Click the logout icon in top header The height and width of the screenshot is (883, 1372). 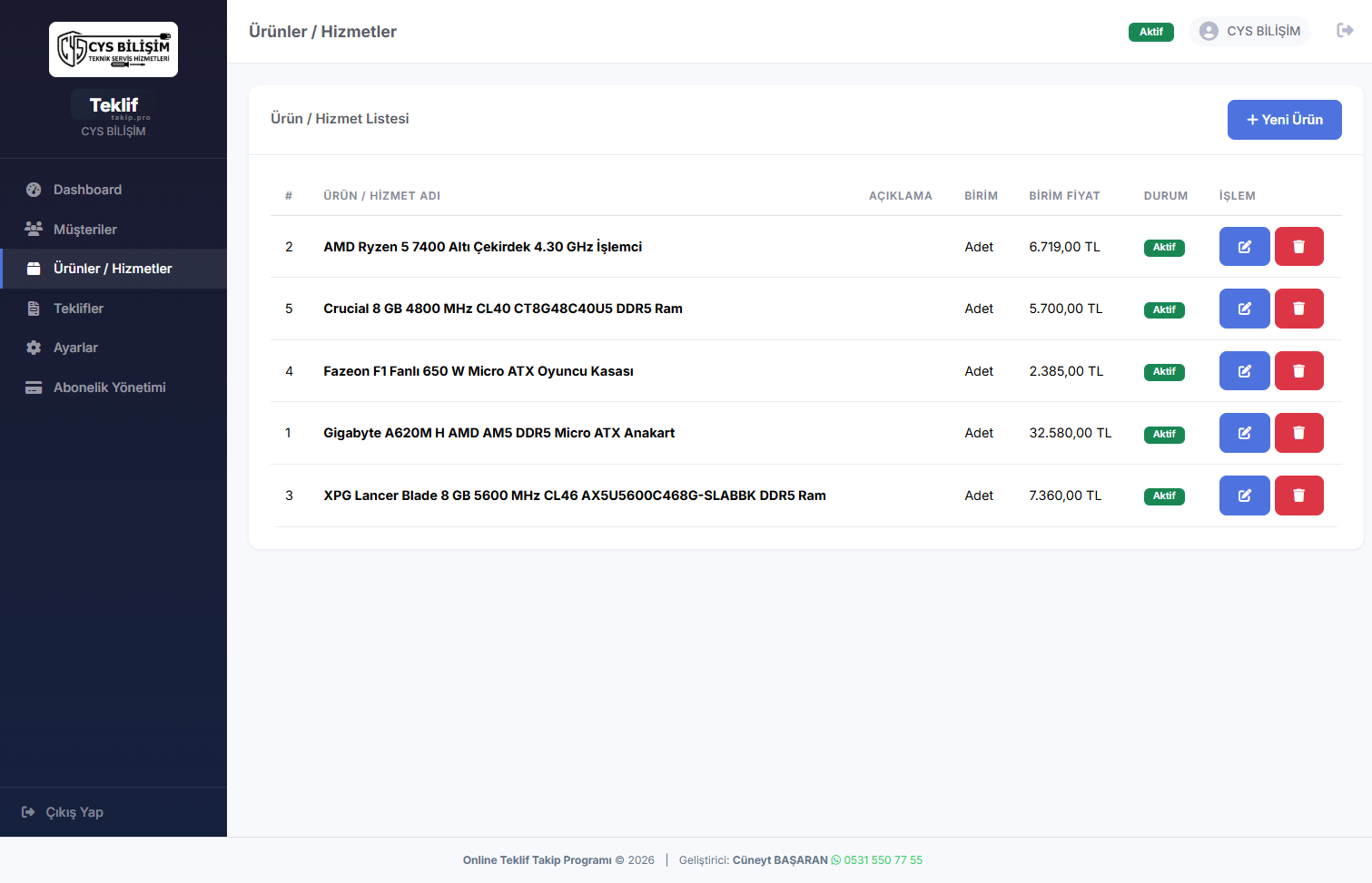pos(1346,31)
